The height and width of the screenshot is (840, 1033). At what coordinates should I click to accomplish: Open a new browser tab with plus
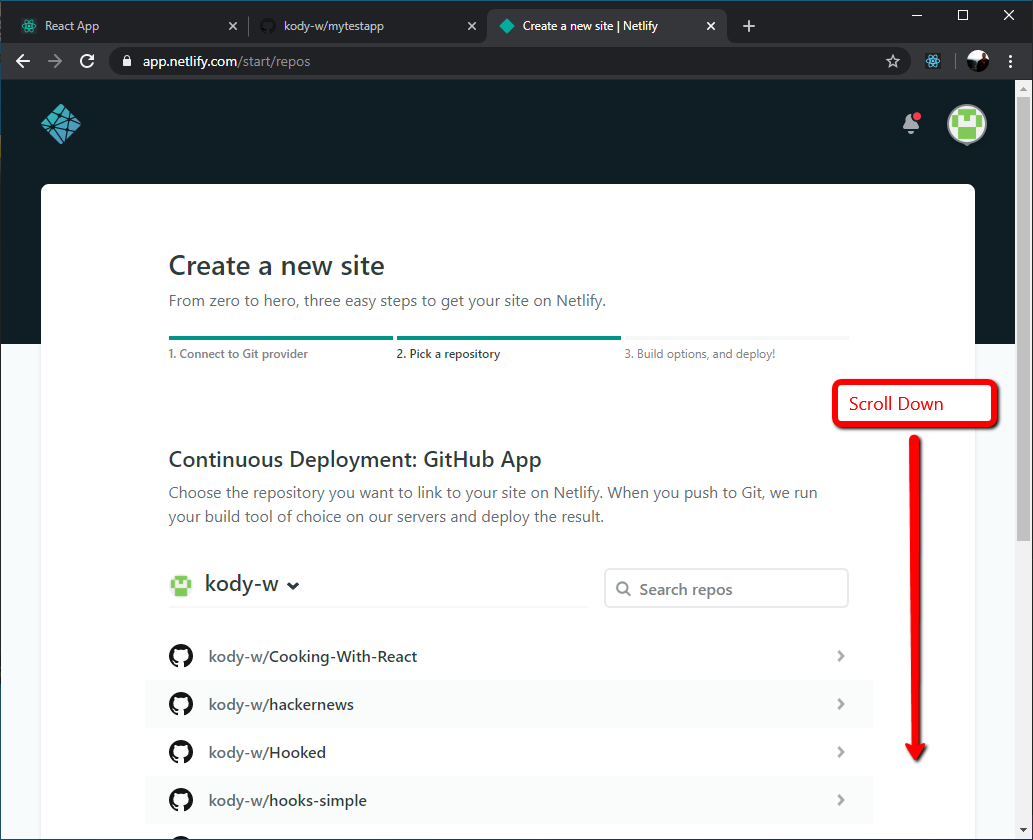(749, 26)
